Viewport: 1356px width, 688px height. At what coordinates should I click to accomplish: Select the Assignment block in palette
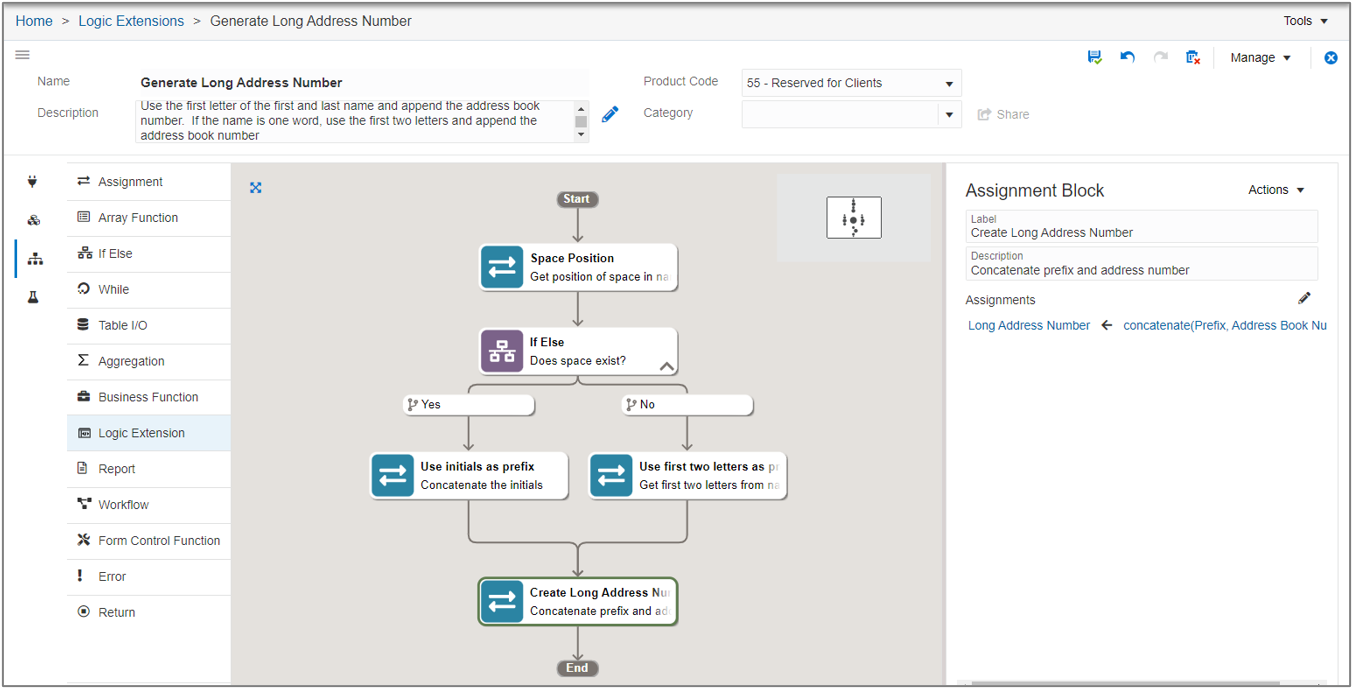tap(149, 182)
